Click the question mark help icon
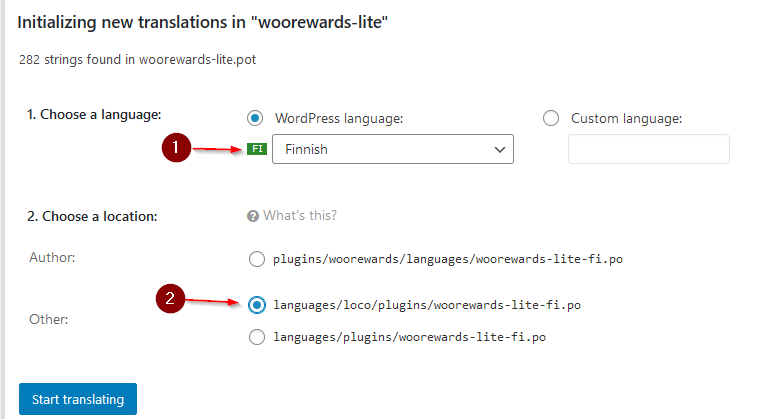757x419 pixels. [x=253, y=215]
